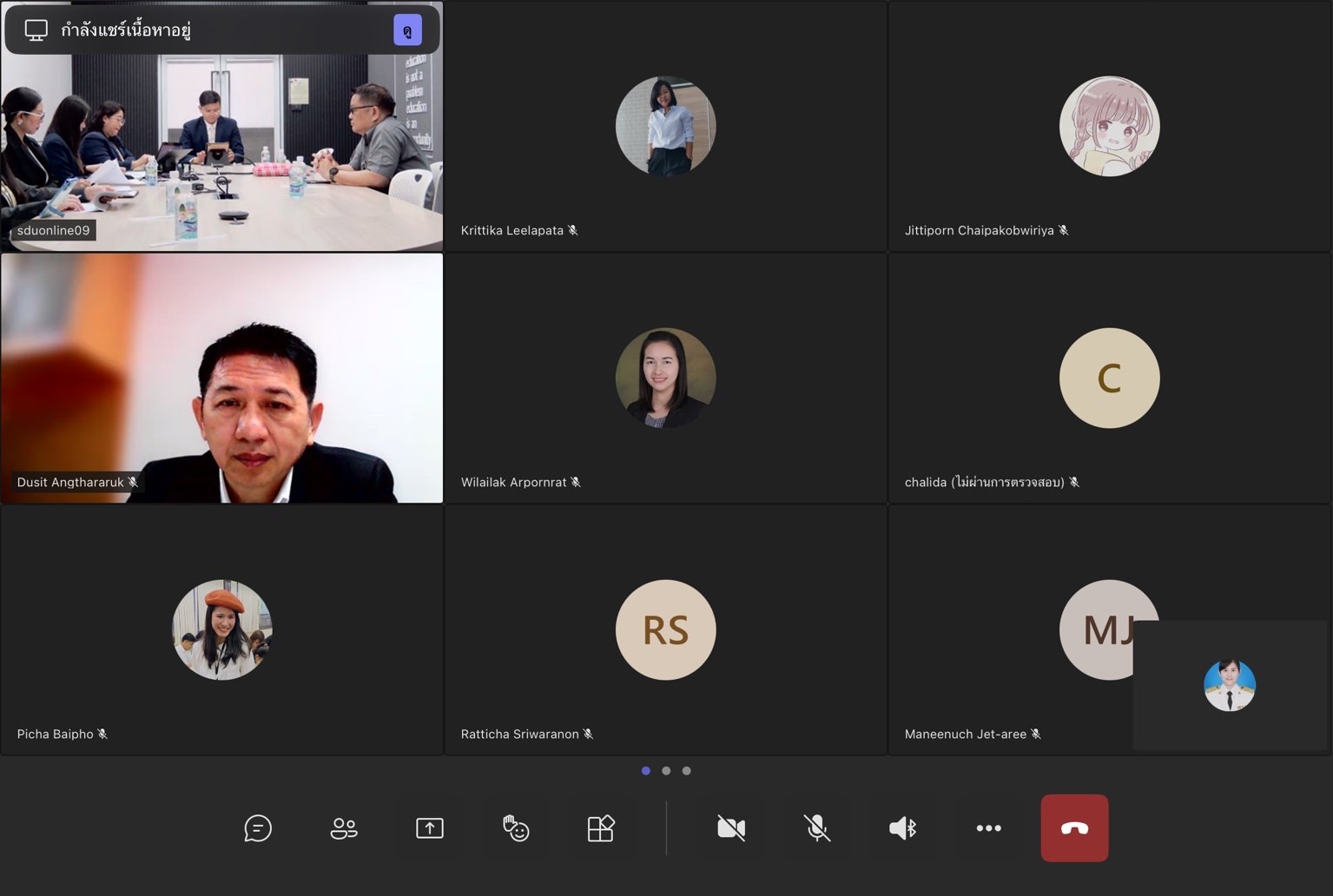Viewport: 1333px width, 896px height.
Task: Open the meeting chat icon
Action: click(258, 828)
